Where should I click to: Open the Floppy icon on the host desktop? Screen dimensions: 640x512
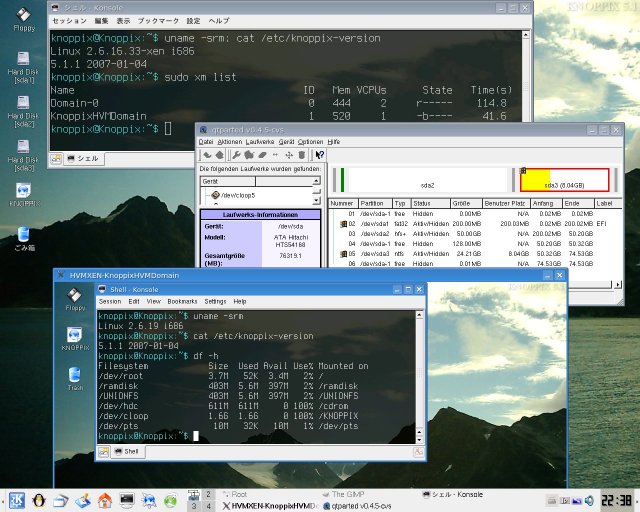point(24,19)
